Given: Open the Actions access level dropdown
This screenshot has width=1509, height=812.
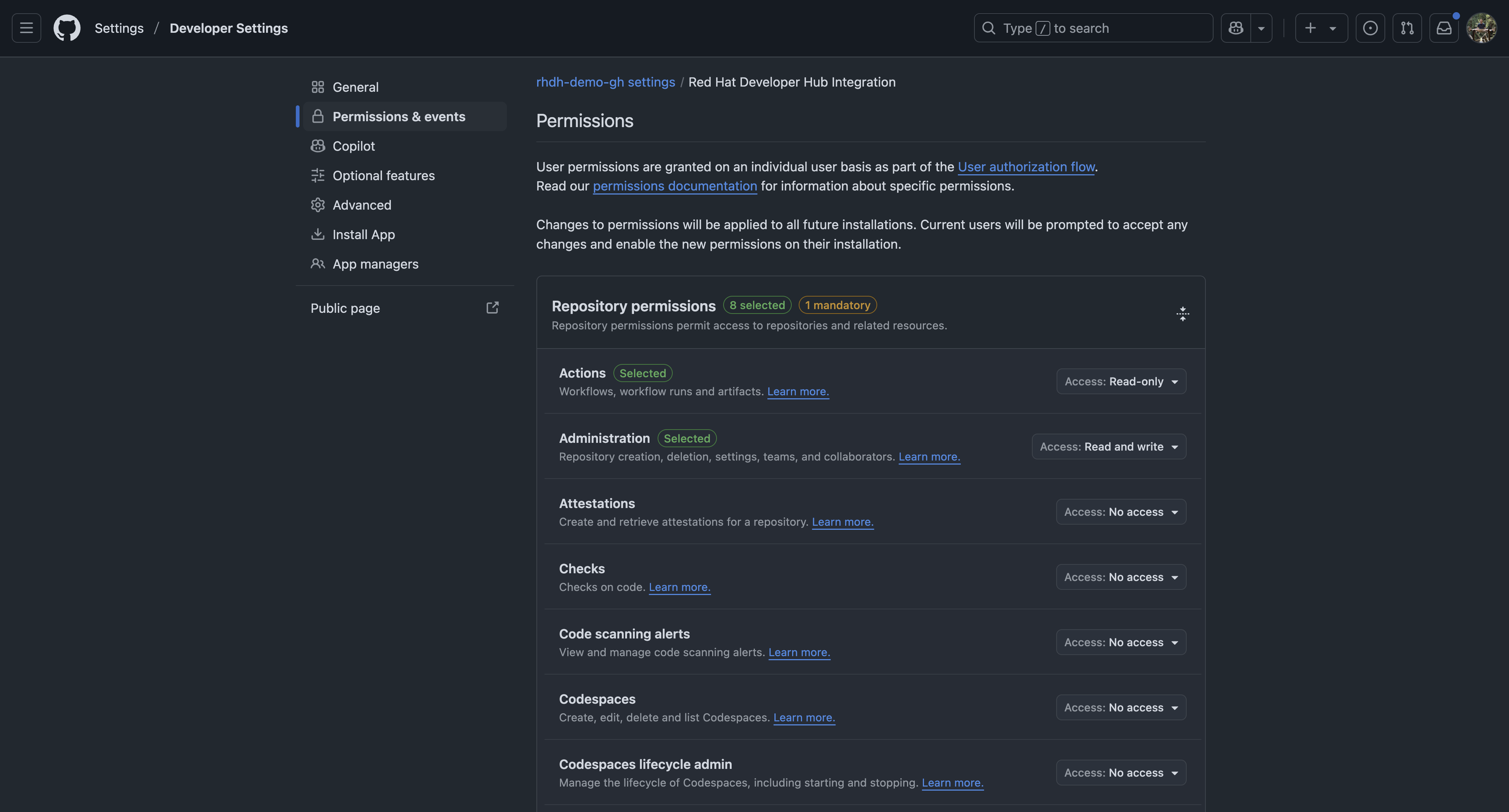Looking at the screenshot, I should coord(1121,381).
